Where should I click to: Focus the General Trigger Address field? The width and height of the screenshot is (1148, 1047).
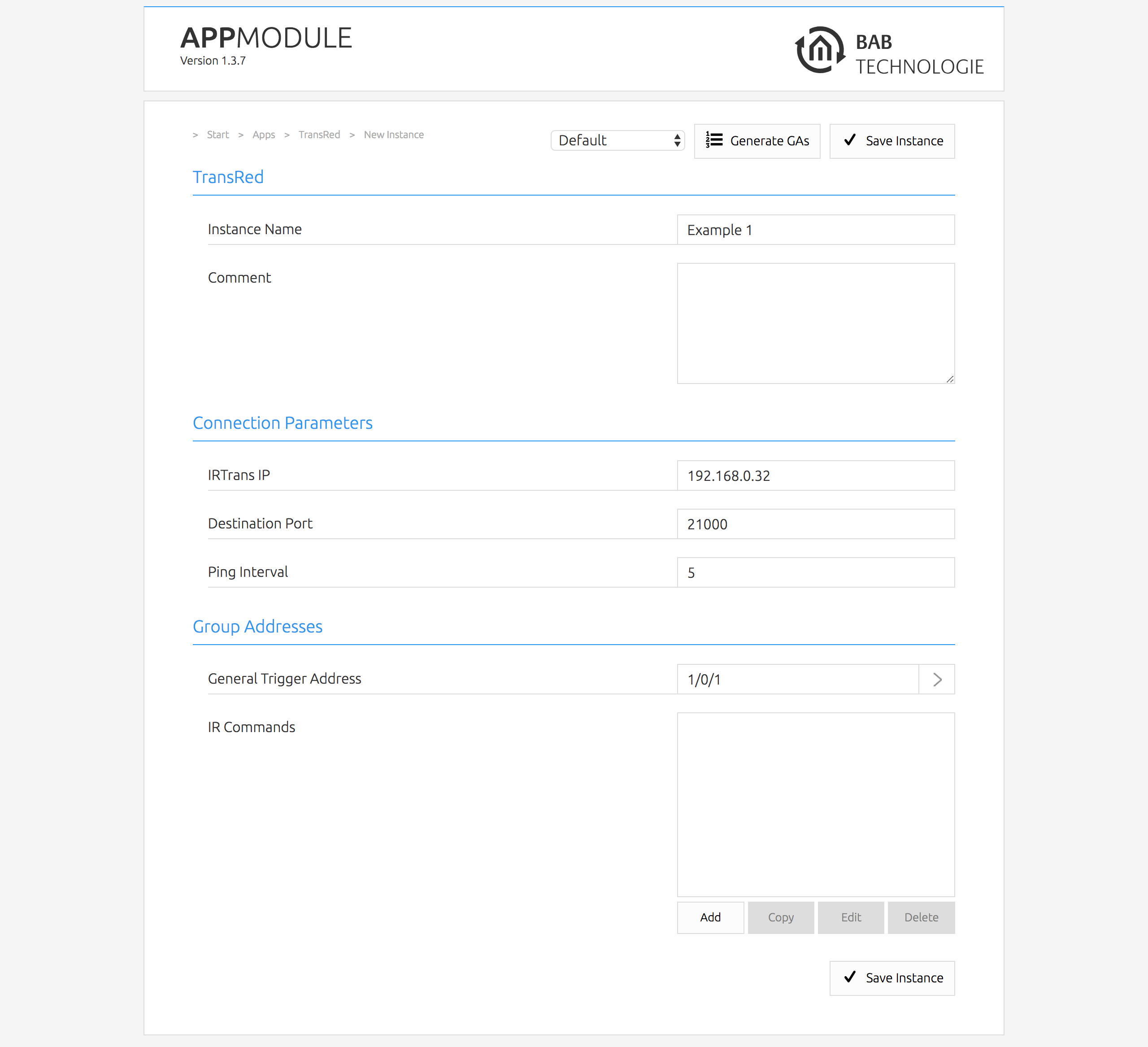pos(798,679)
